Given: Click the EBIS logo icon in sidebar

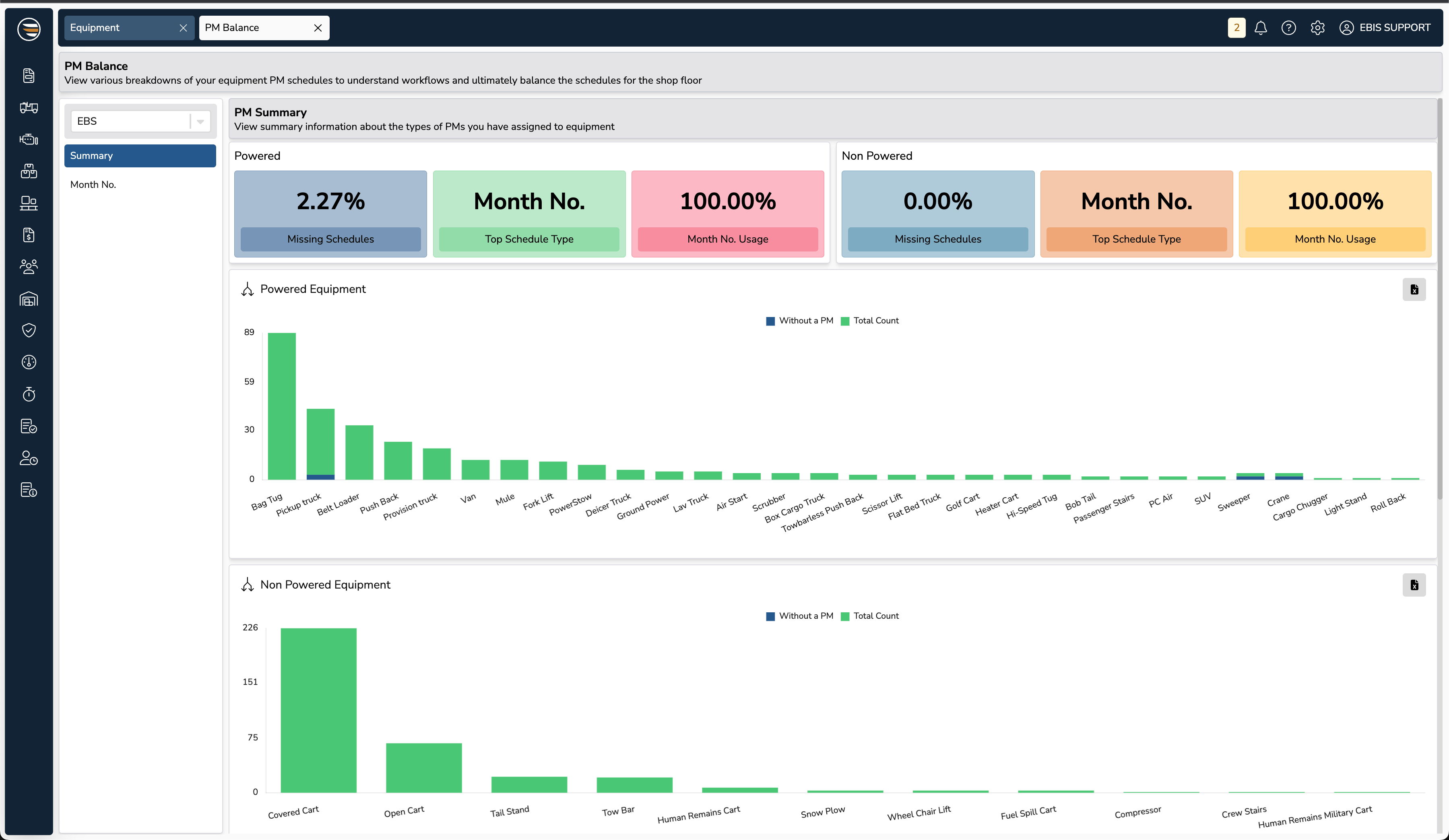Looking at the screenshot, I should (x=29, y=29).
